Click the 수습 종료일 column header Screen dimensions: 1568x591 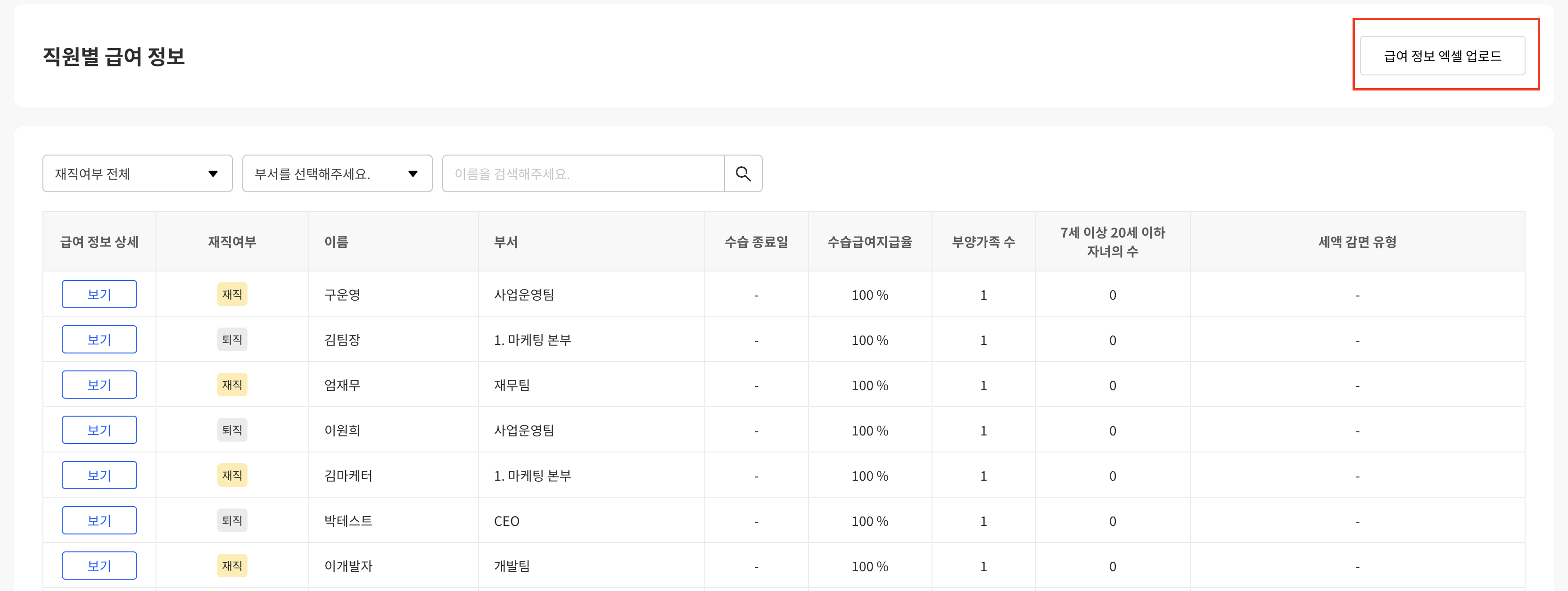[x=756, y=242]
